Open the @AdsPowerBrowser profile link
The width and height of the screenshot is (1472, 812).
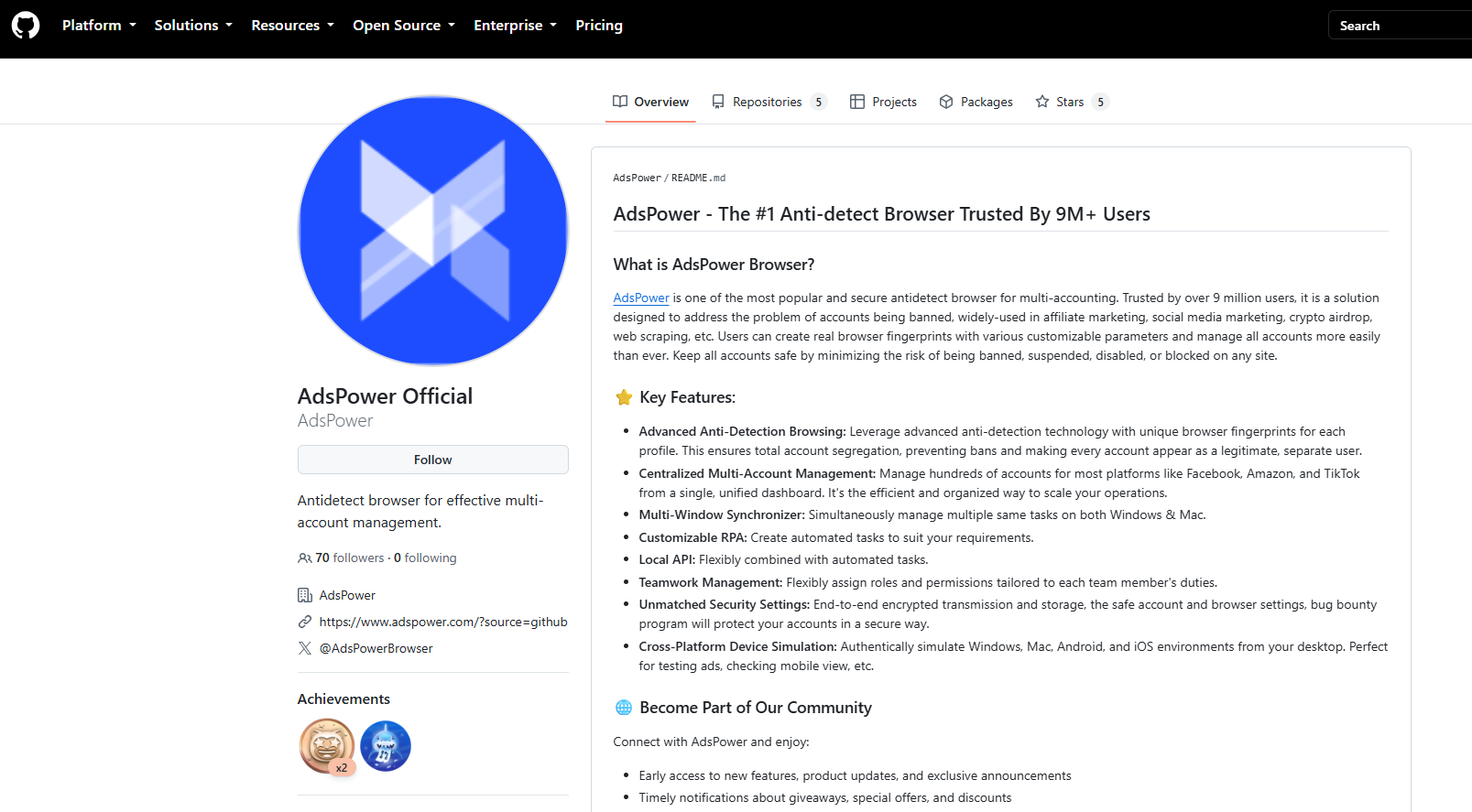click(376, 649)
